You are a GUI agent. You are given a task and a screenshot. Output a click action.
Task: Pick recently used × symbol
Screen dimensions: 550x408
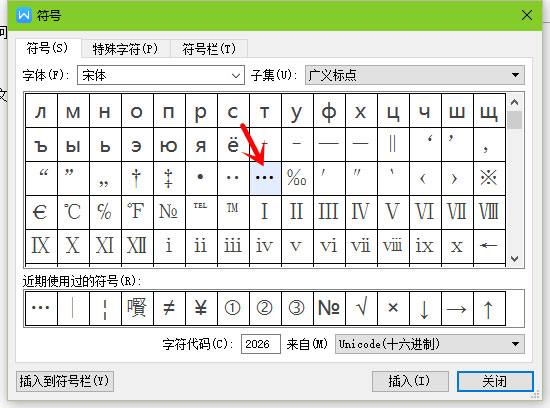point(393,308)
